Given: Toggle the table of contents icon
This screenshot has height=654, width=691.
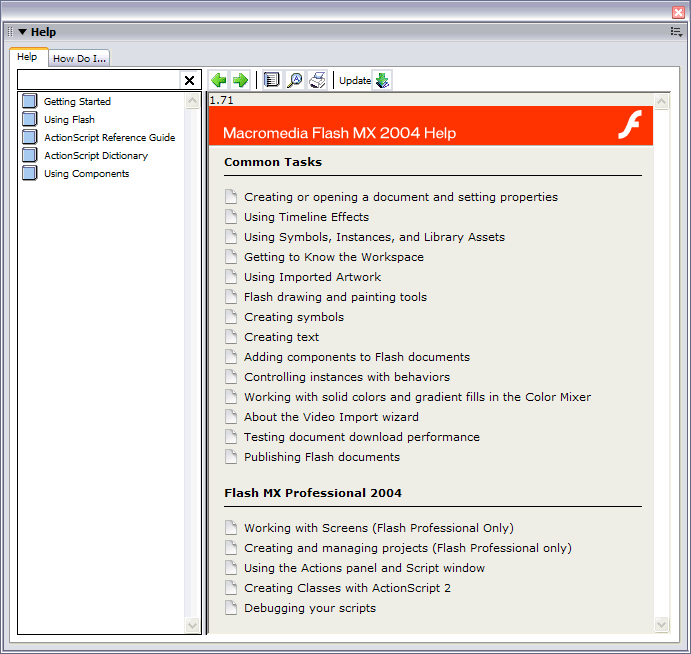Looking at the screenshot, I should tap(272, 80).
